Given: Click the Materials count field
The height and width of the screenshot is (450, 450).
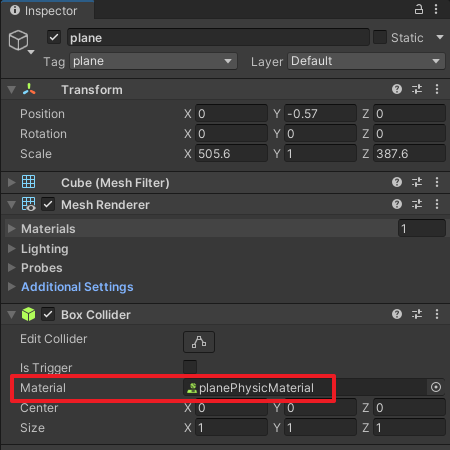Looking at the screenshot, I should (422, 228).
